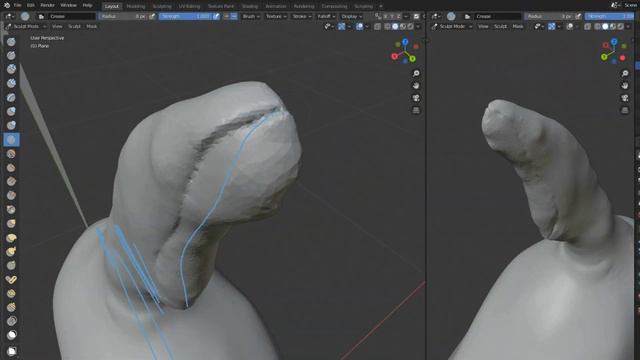Select the Blob brush tool

coord(11,125)
